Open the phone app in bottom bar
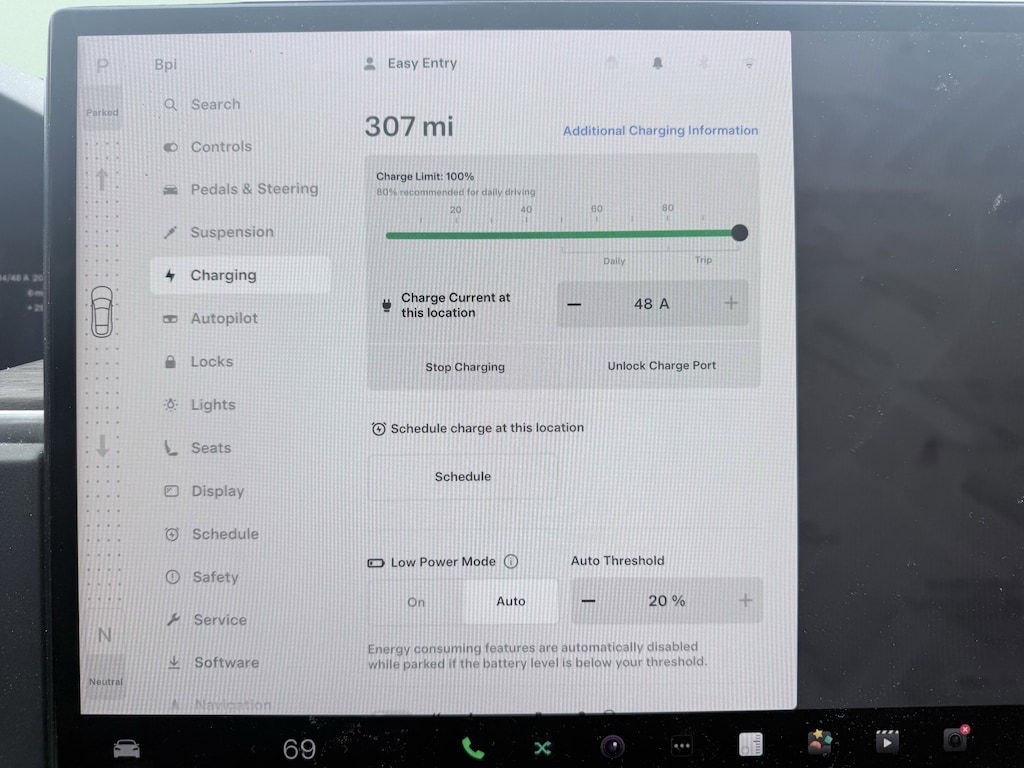This screenshot has height=768, width=1024. [x=472, y=746]
